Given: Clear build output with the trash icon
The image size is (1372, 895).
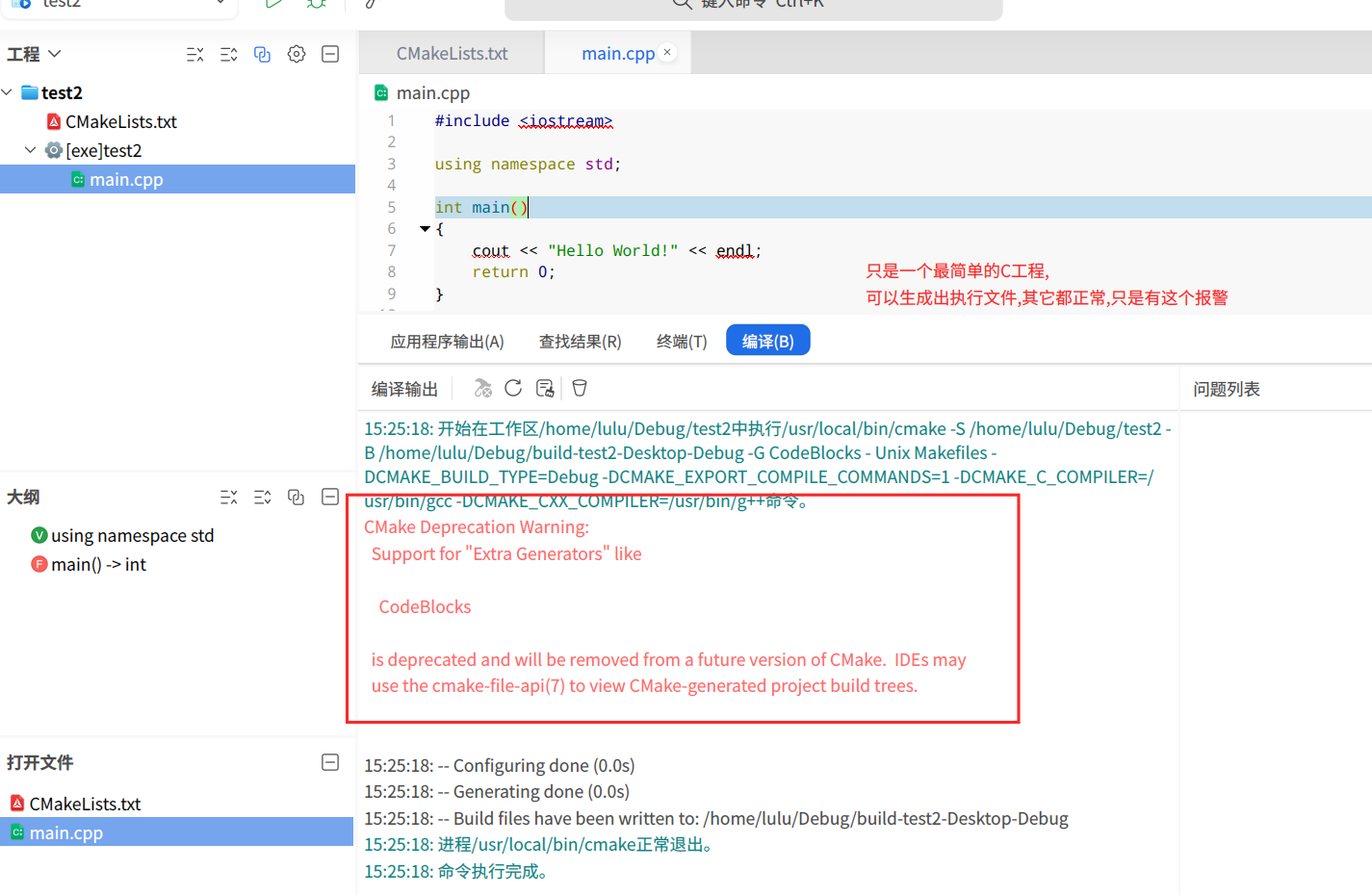Looking at the screenshot, I should [x=580, y=388].
